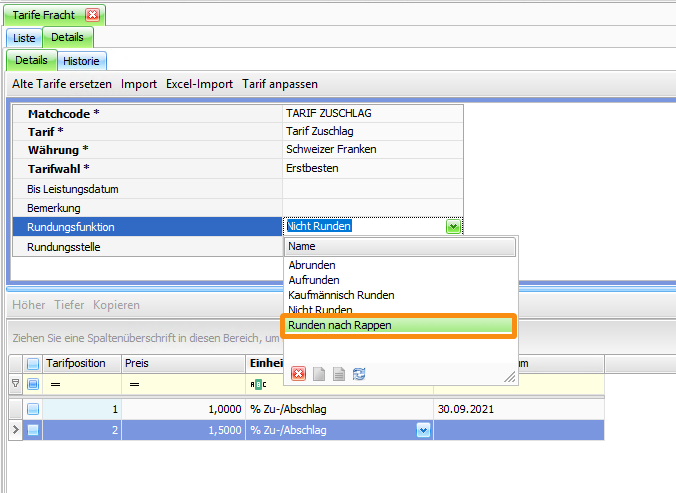Click Alte Tarife ersetzen
Image resolution: width=676 pixels, height=493 pixels.
point(61,84)
